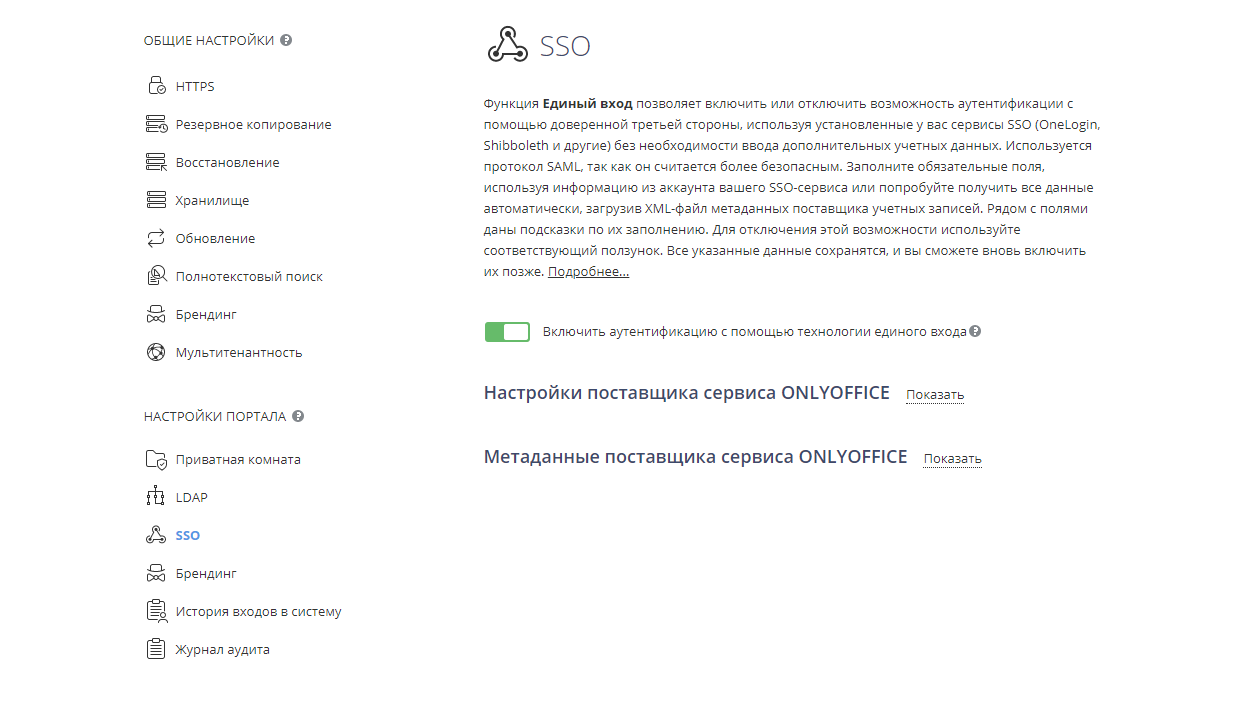1240x708 pixels.
Task: Click the HTTPS lock icon
Action: (156, 86)
